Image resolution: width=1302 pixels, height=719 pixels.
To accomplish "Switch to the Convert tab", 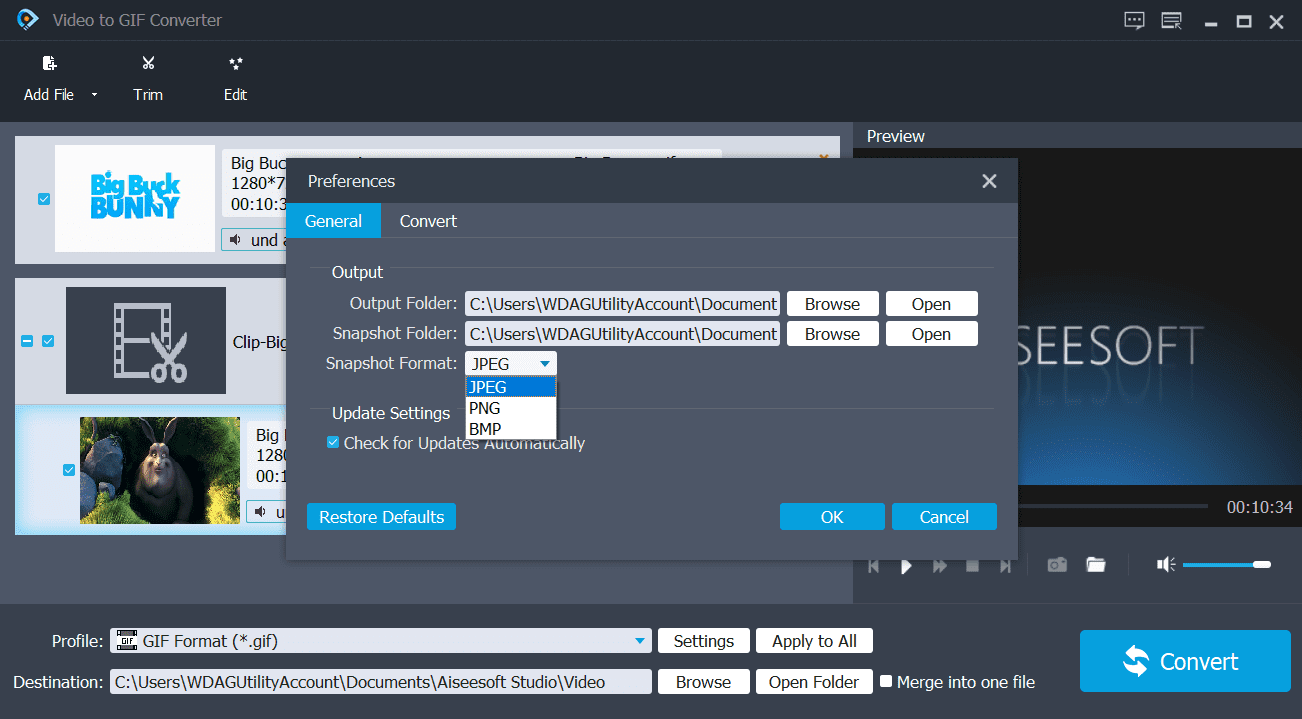I will coord(428,221).
